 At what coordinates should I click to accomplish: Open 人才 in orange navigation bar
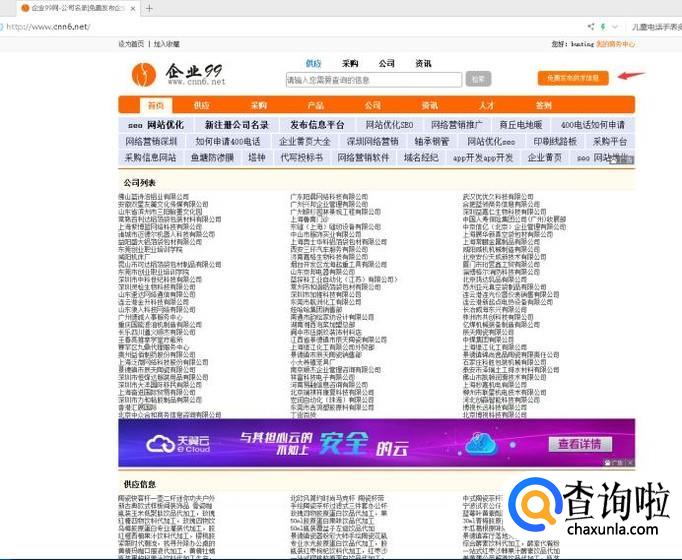487,106
